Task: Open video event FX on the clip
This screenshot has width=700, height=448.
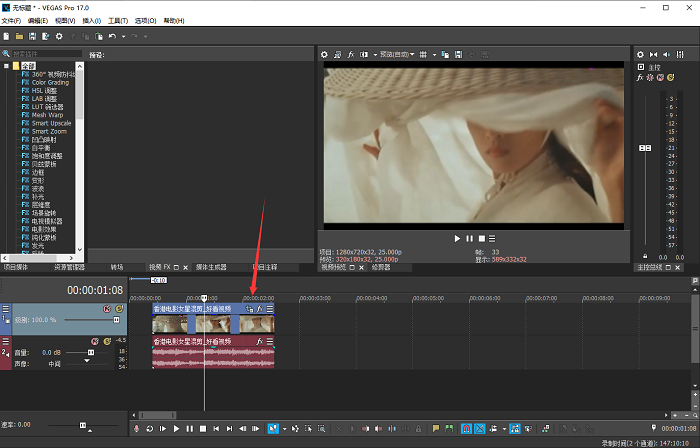Action: 259,310
